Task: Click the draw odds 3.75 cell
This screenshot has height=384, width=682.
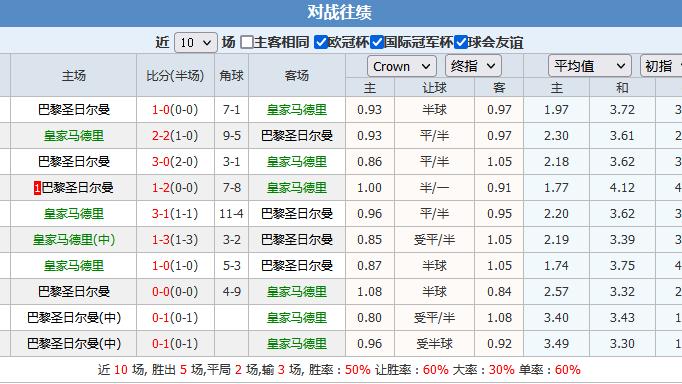Action: point(622,266)
